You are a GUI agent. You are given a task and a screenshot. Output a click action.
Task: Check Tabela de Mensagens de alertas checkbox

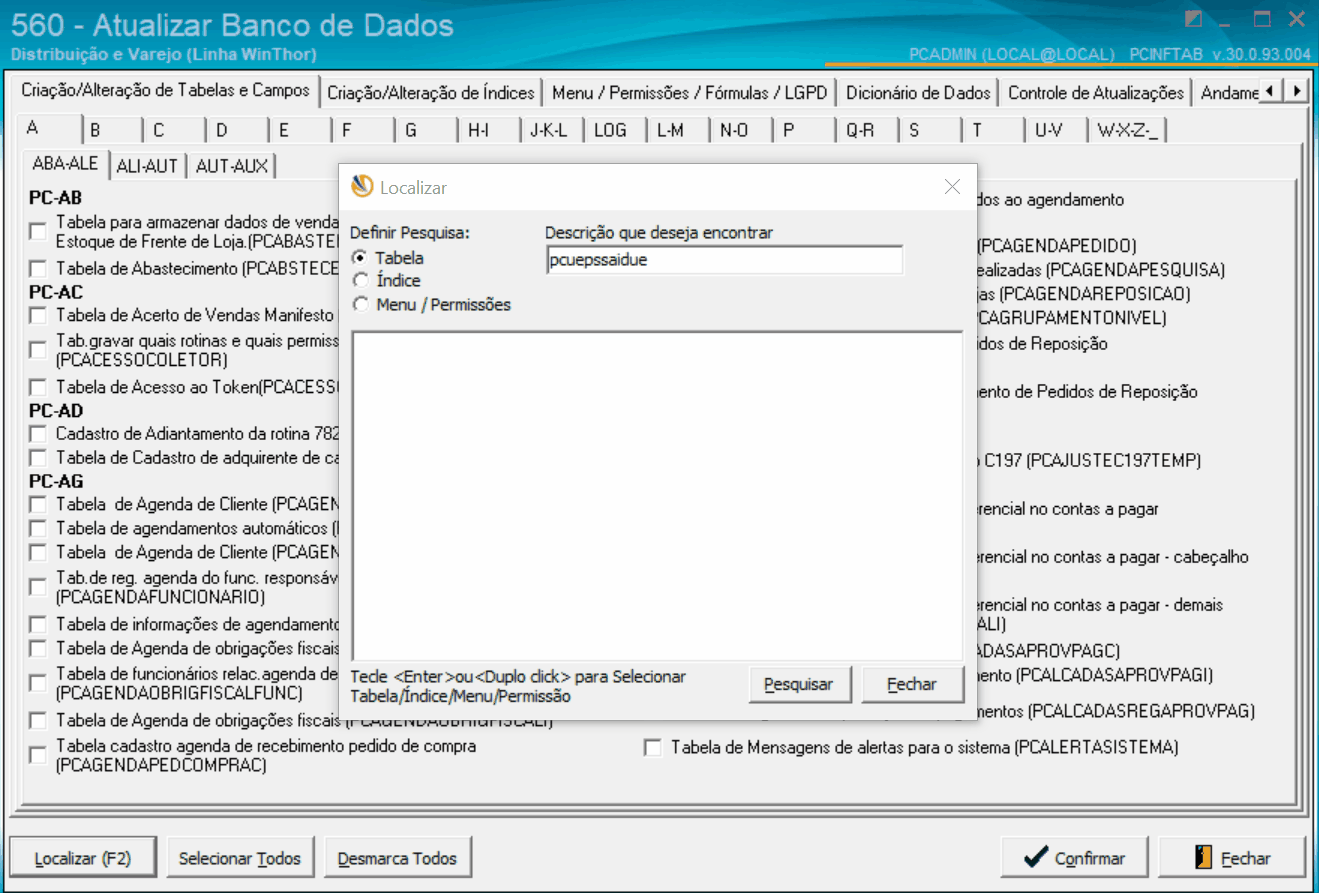tap(653, 748)
